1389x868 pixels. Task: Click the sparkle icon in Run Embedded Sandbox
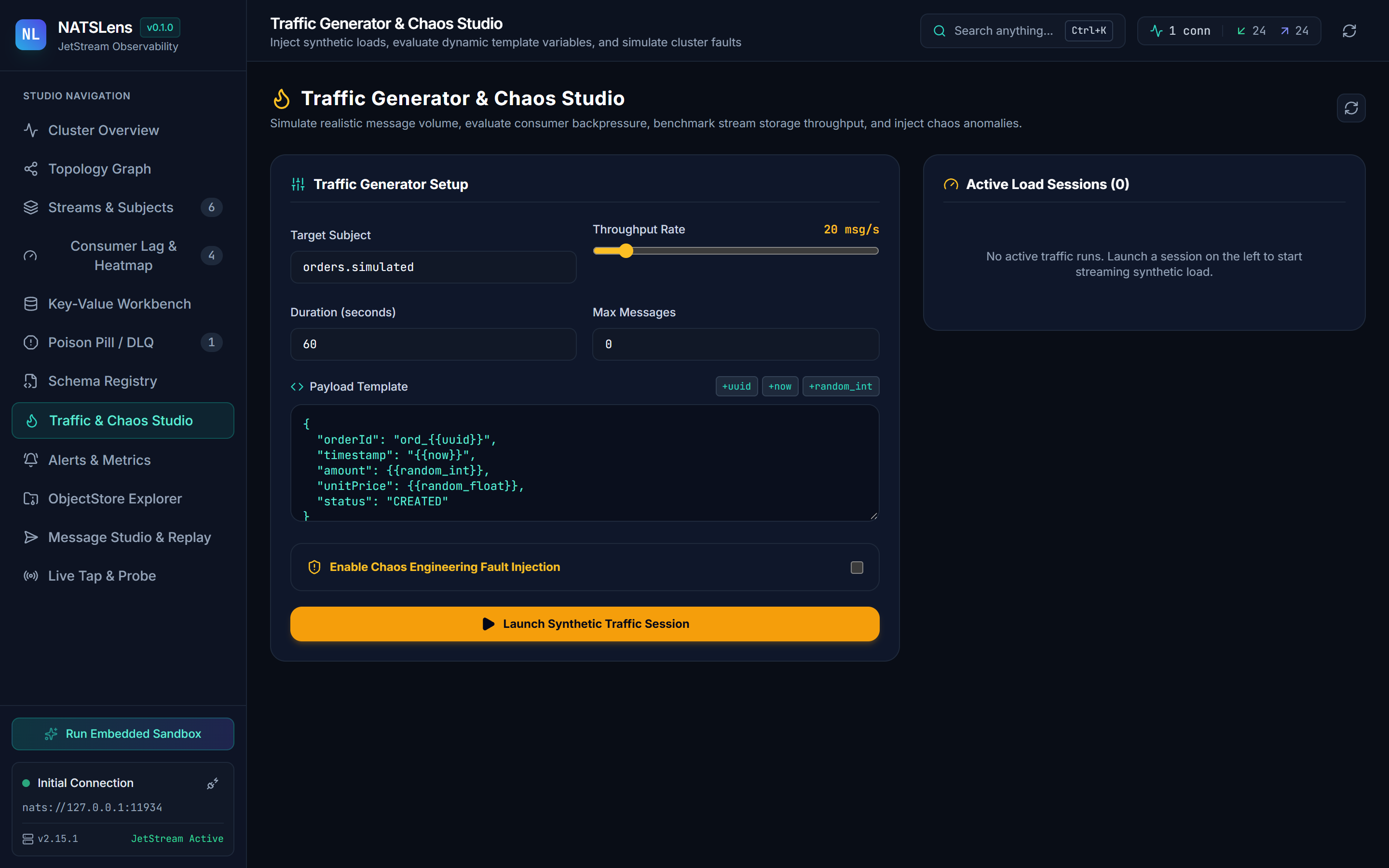pyautogui.click(x=51, y=734)
